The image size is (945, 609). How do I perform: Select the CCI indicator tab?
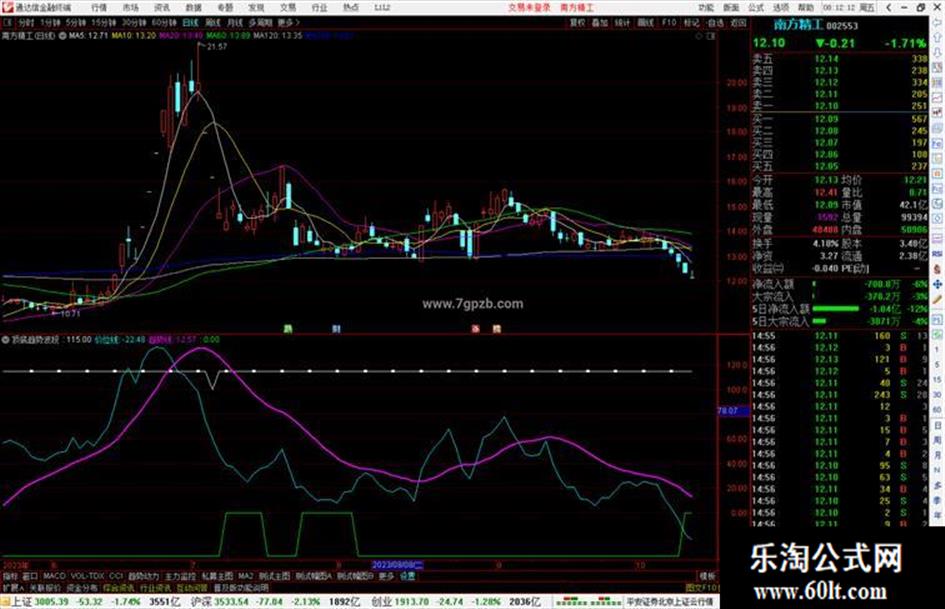click(116, 576)
